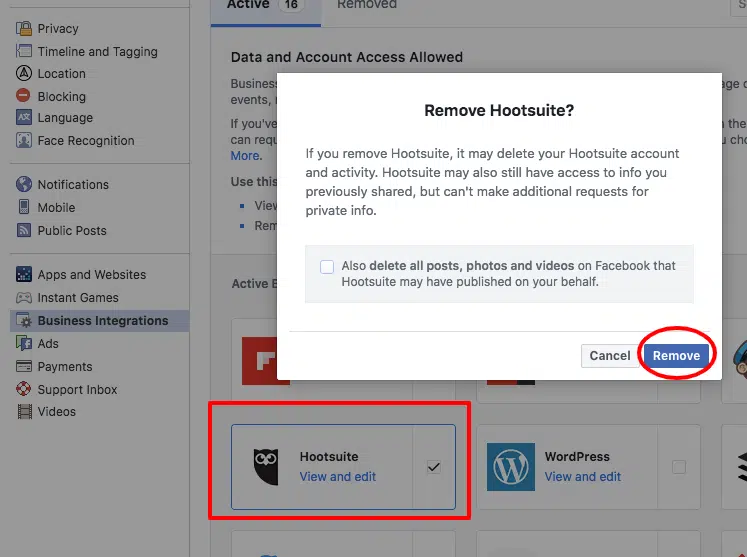The image size is (747, 557).
Task: Open Public Posts settings
Action: pyautogui.click(x=72, y=231)
